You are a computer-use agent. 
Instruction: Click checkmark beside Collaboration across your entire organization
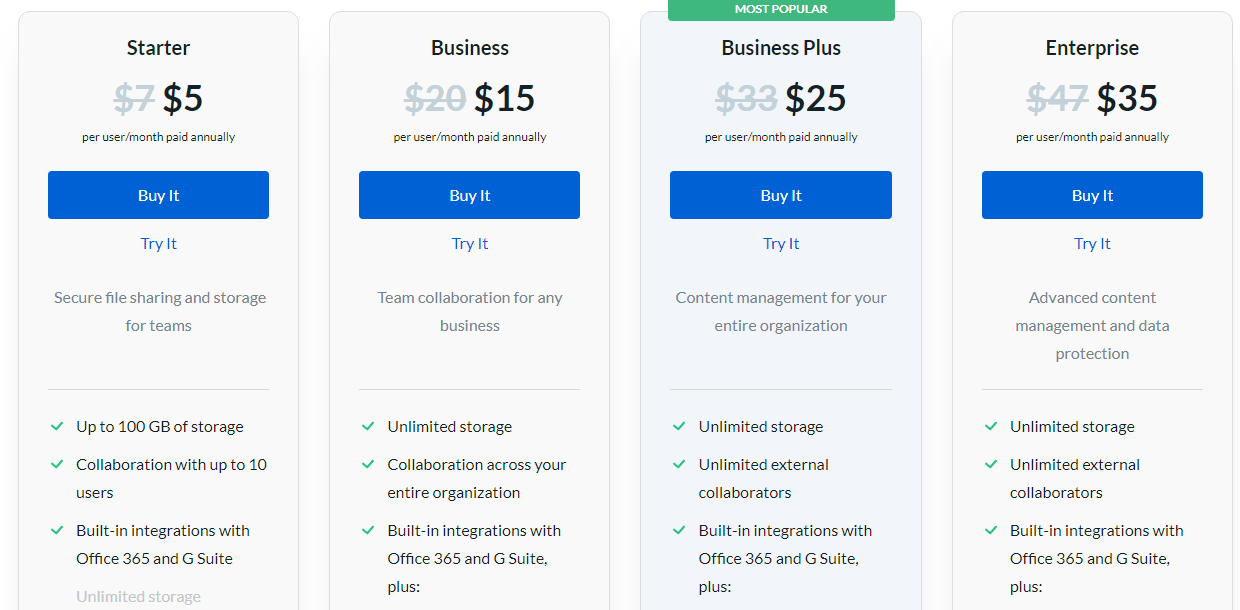(x=368, y=464)
